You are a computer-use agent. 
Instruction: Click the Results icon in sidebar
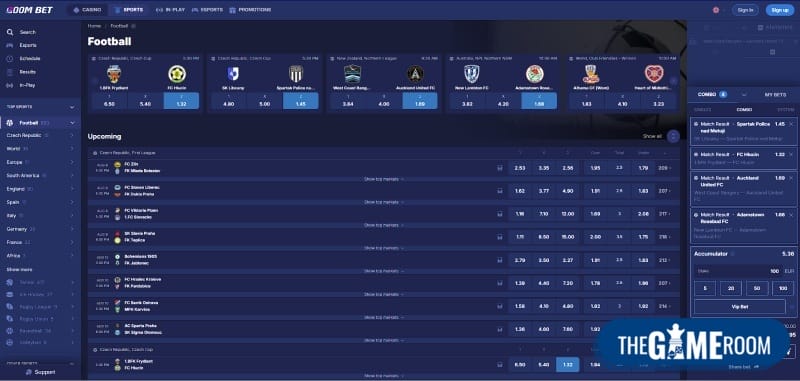point(10,72)
